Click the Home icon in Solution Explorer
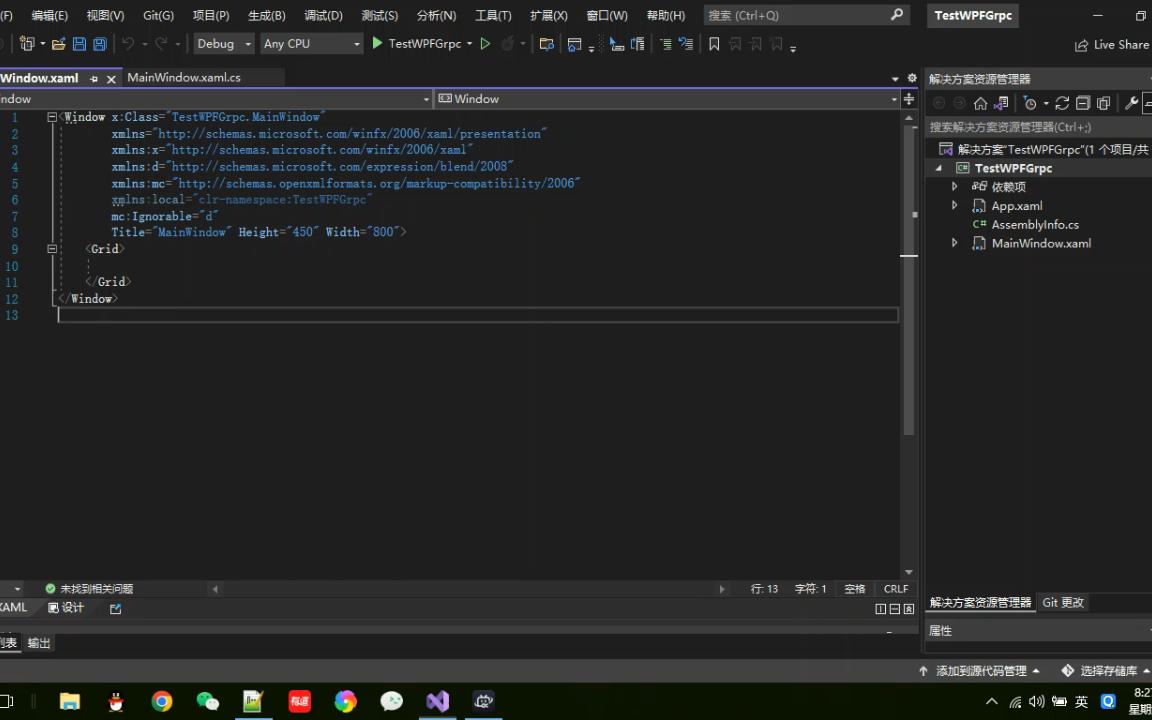This screenshot has height=720, width=1152. [981, 104]
